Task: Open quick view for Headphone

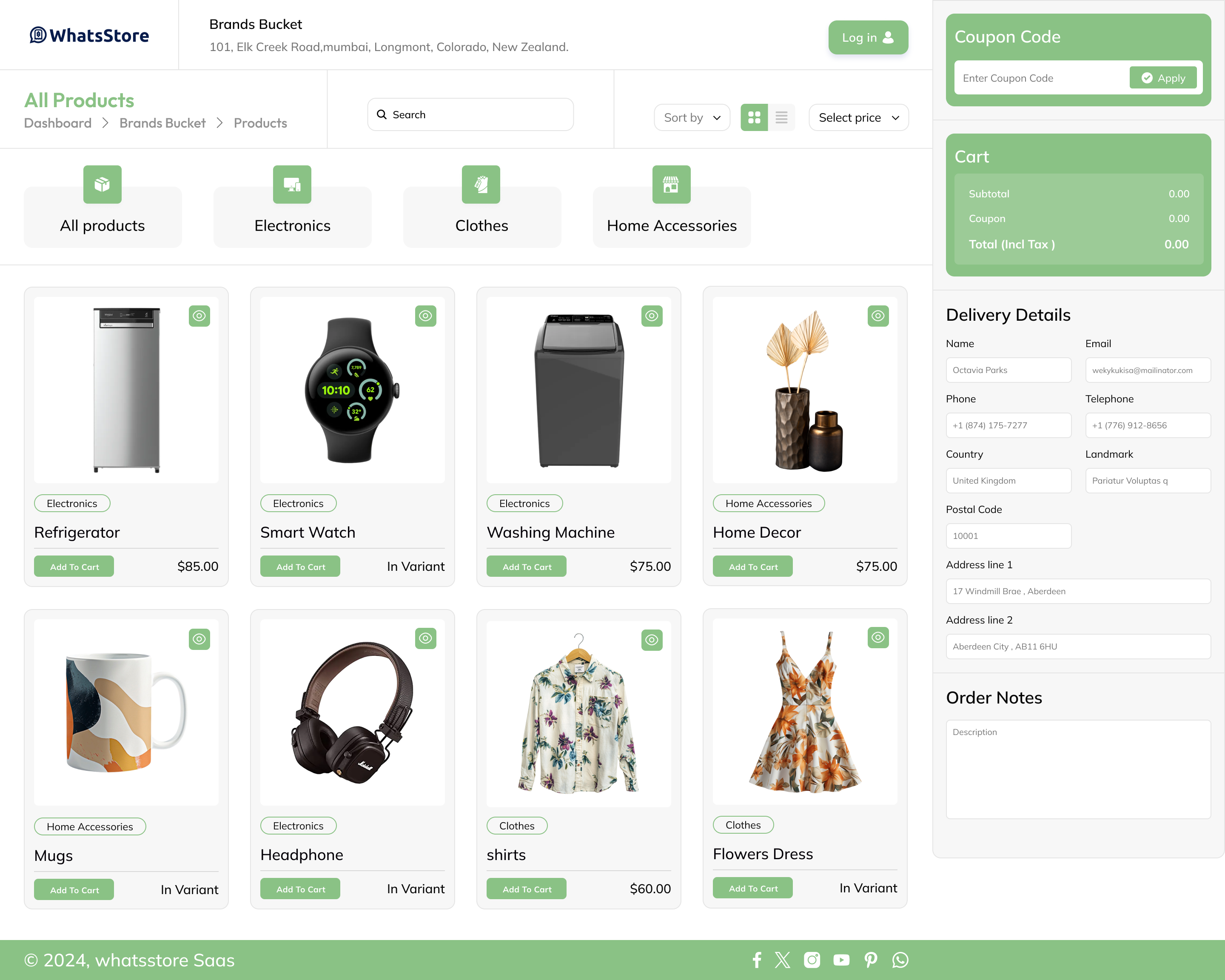Action: pos(425,638)
